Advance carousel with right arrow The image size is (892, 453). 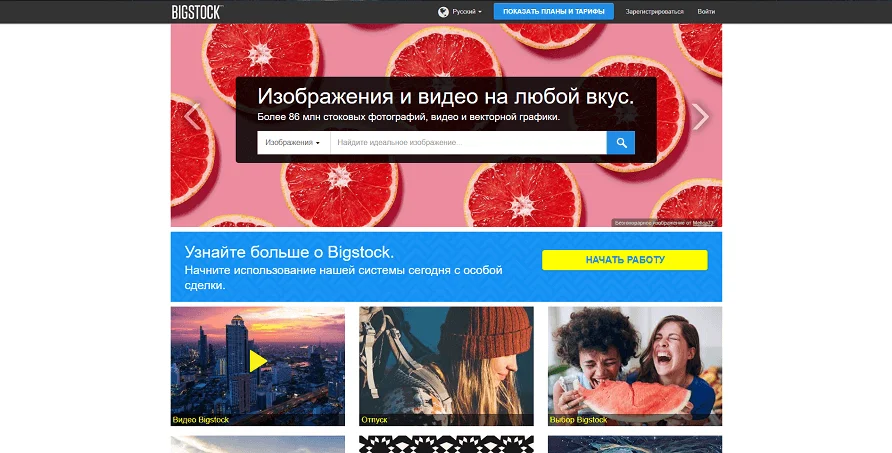point(700,117)
